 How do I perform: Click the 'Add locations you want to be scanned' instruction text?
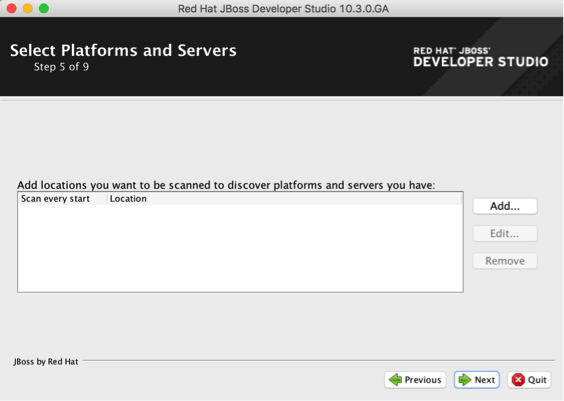[226, 185]
